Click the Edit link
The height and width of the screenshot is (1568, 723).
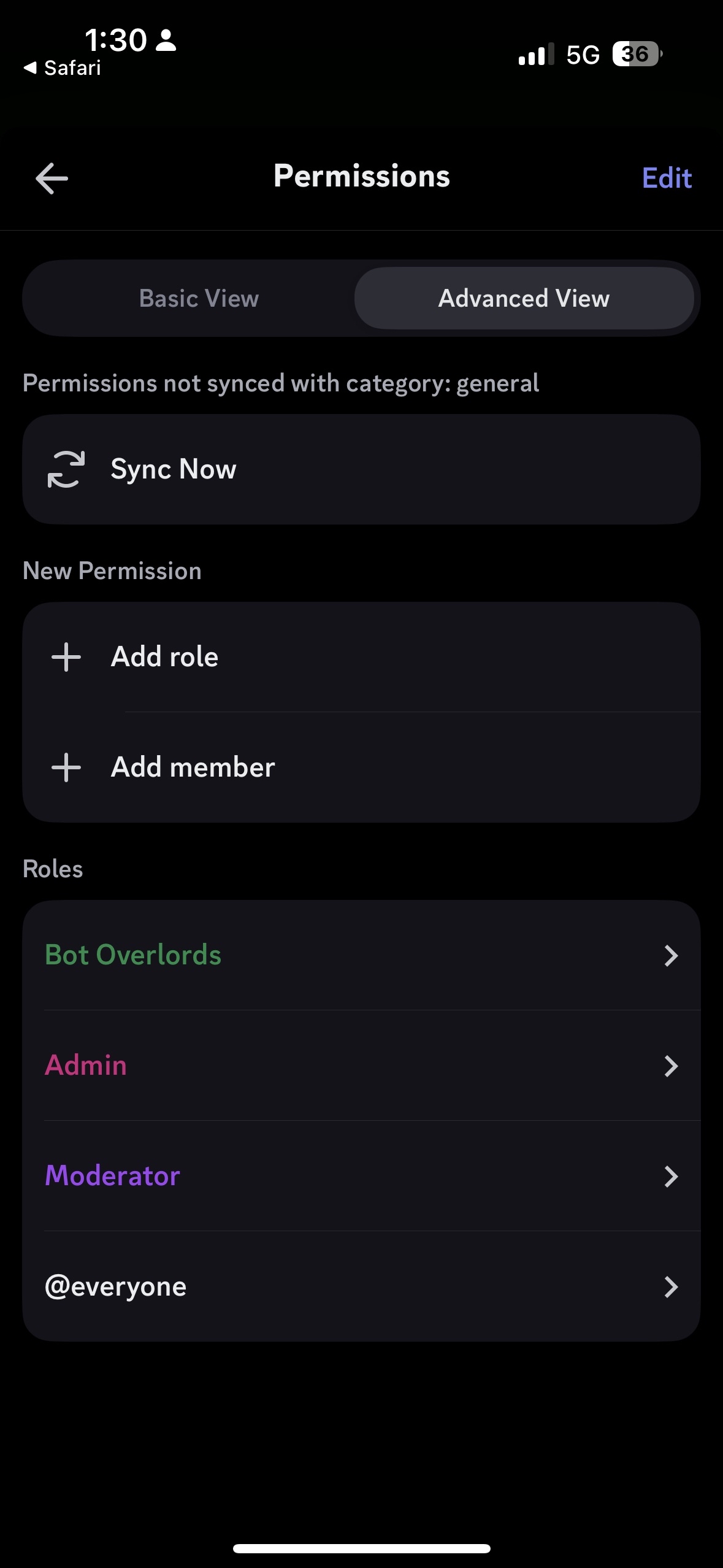pos(667,178)
